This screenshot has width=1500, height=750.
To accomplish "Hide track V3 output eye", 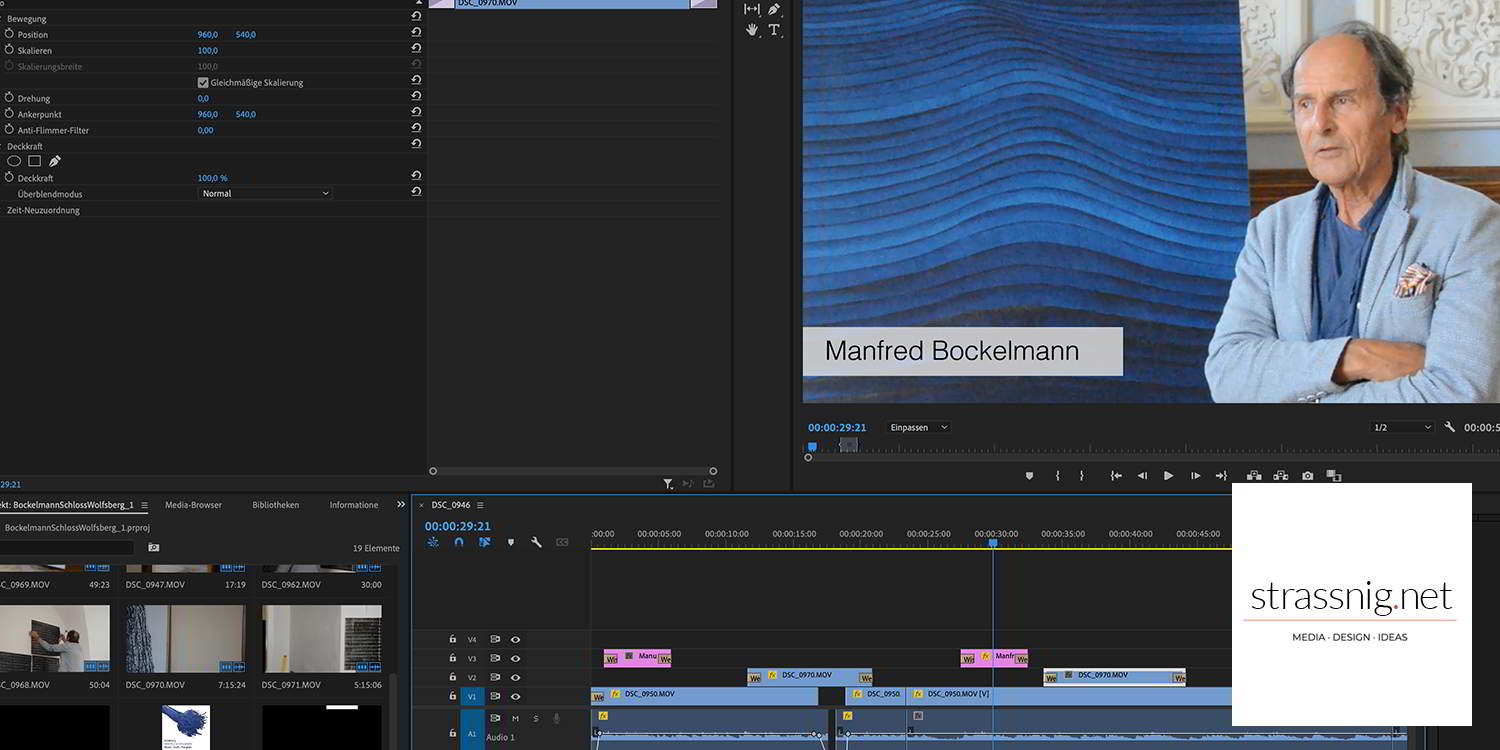I will (x=516, y=659).
